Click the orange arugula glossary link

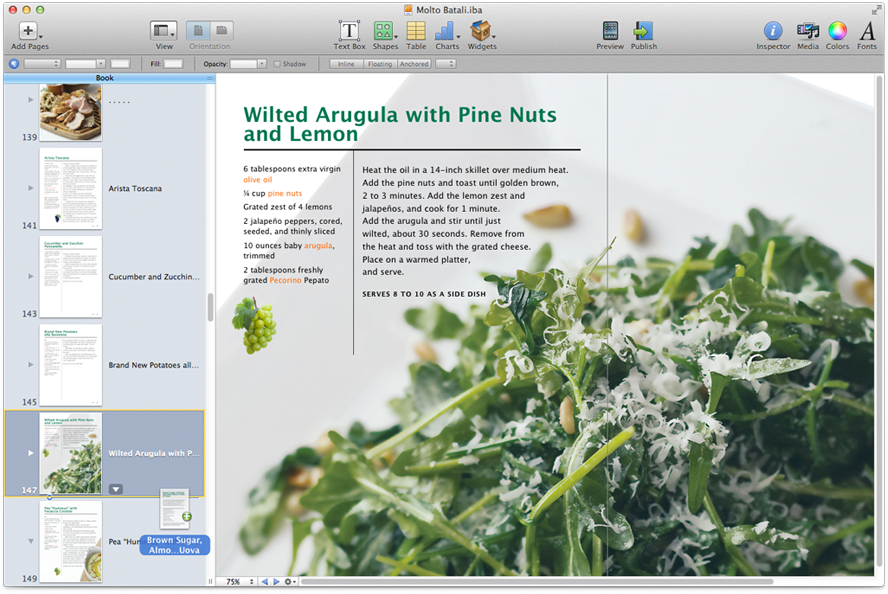click(x=318, y=246)
